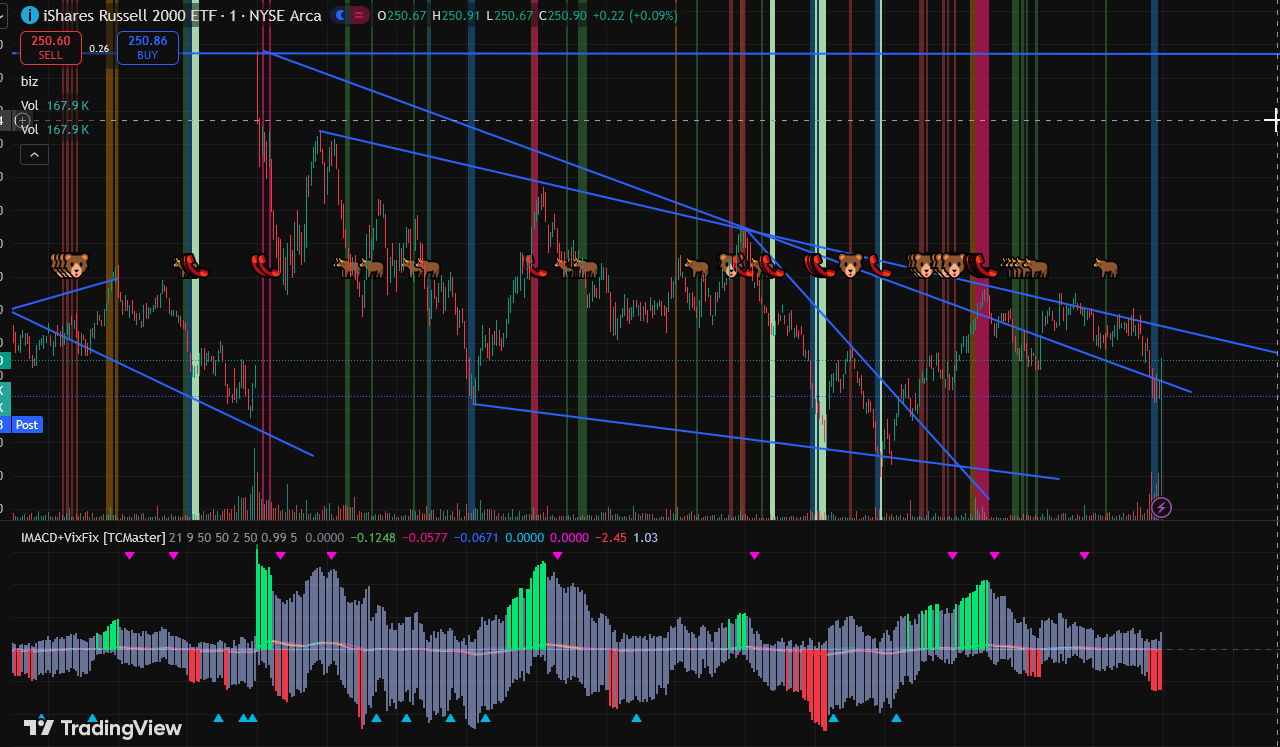
Task: Click the leftmost bear emoji cluster on the chart
Action: pos(70,265)
